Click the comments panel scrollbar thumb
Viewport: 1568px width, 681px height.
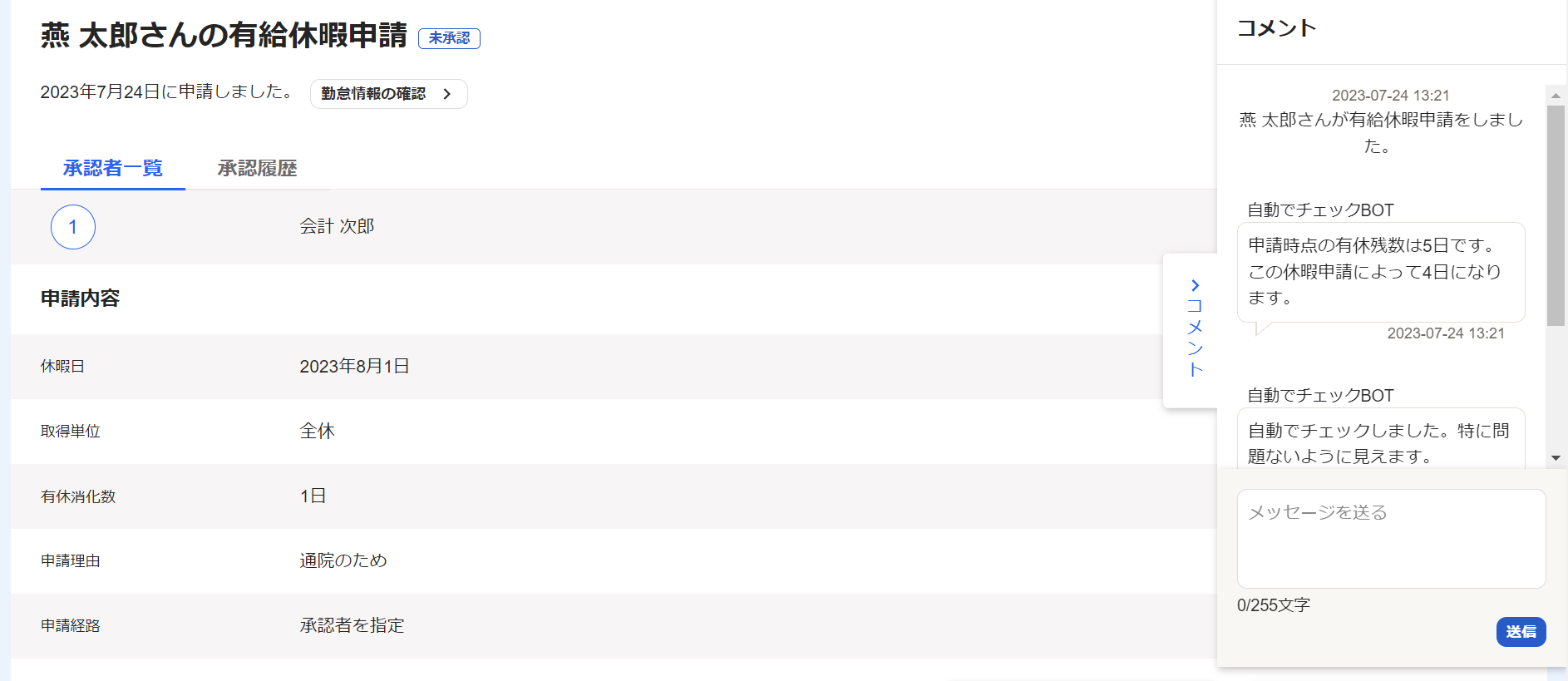[x=1556, y=215]
